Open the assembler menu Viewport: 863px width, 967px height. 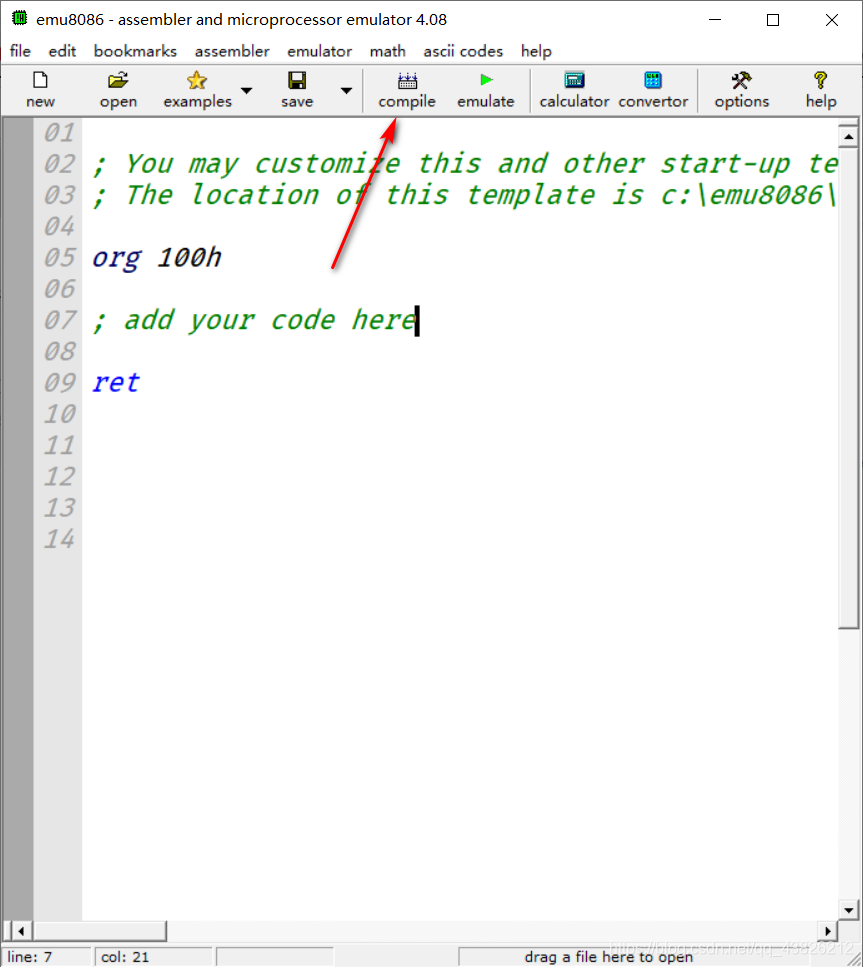coord(232,51)
